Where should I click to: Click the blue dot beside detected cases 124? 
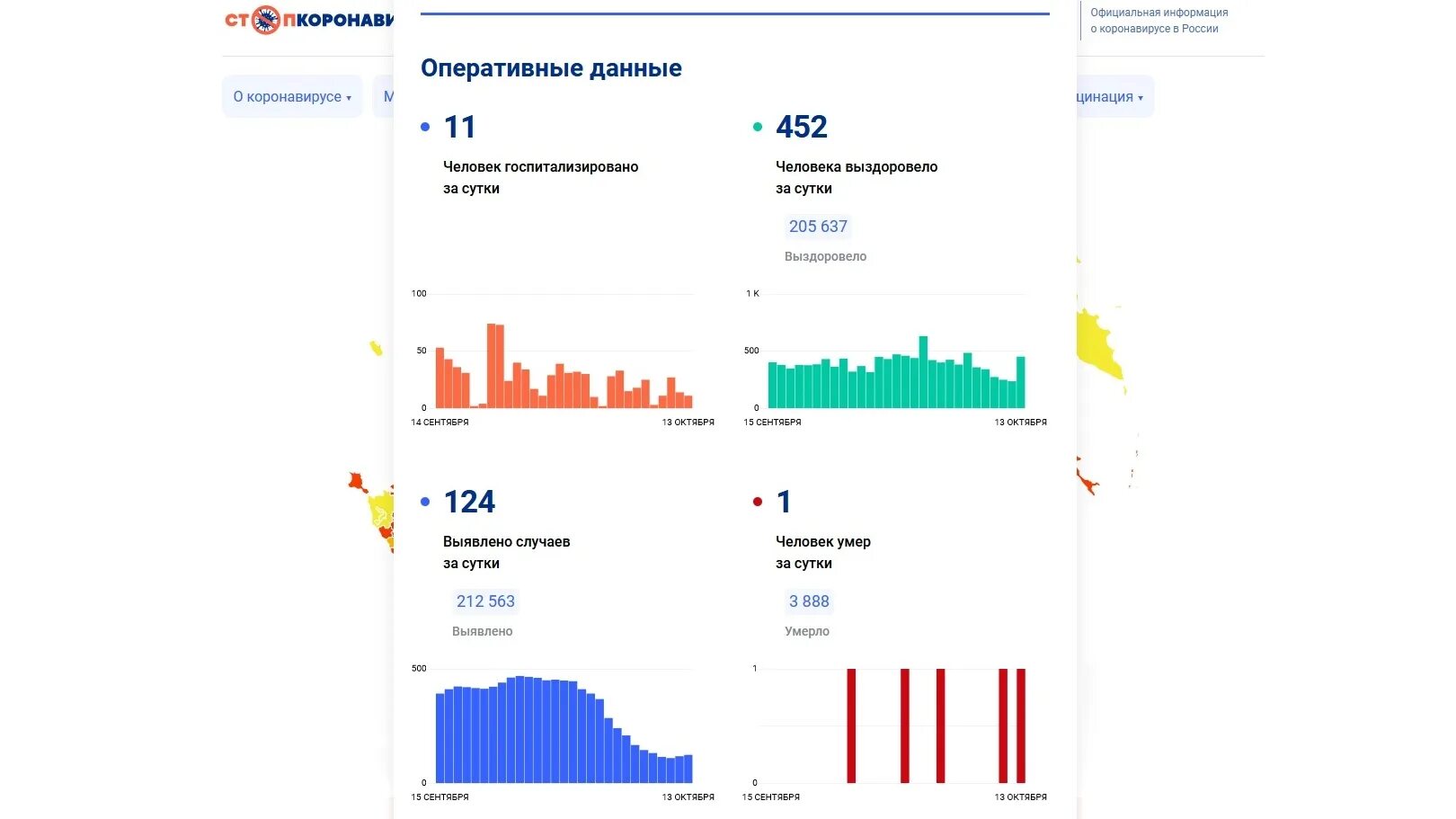[x=425, y=501]
